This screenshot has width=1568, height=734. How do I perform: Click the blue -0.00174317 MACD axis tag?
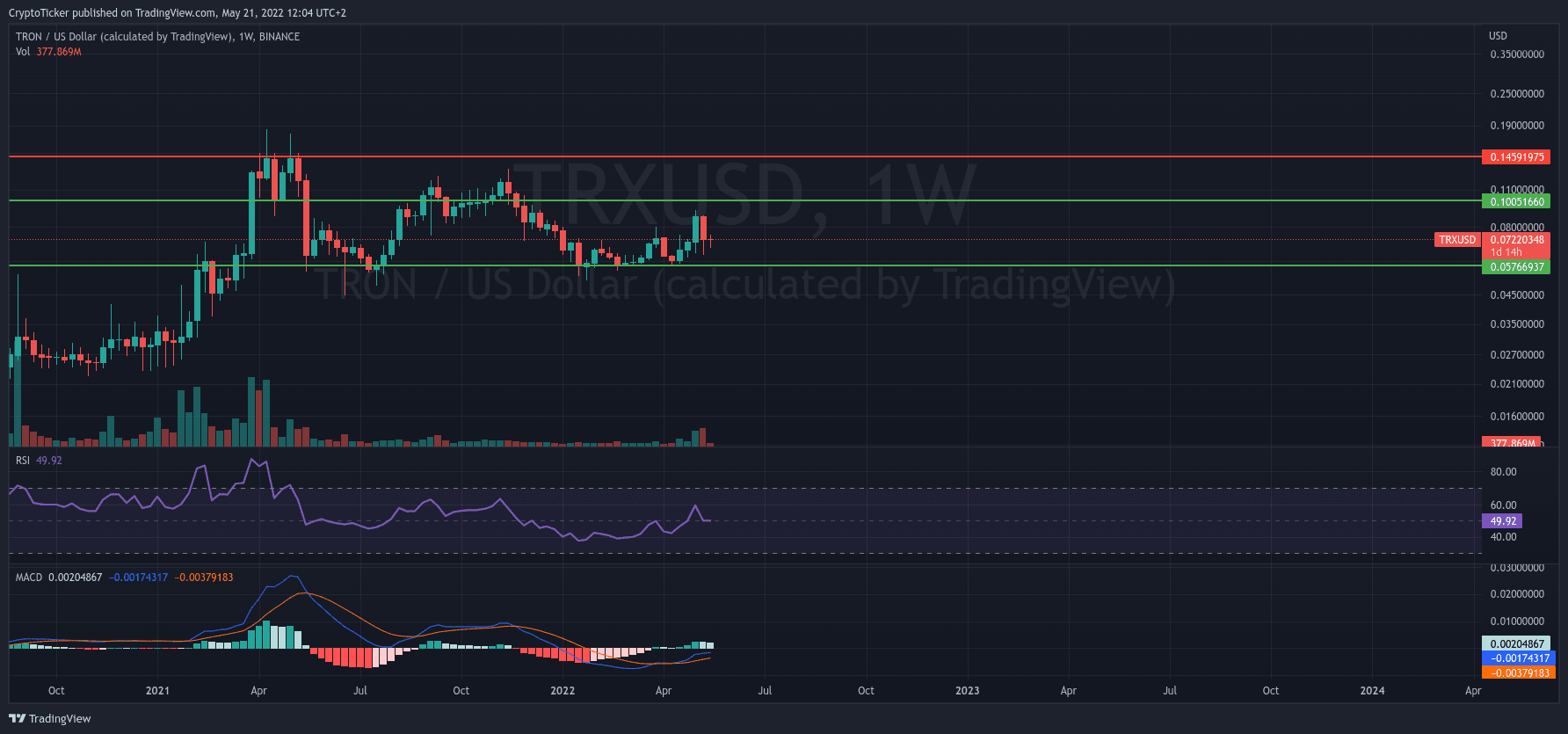[x=1518, y=658]
